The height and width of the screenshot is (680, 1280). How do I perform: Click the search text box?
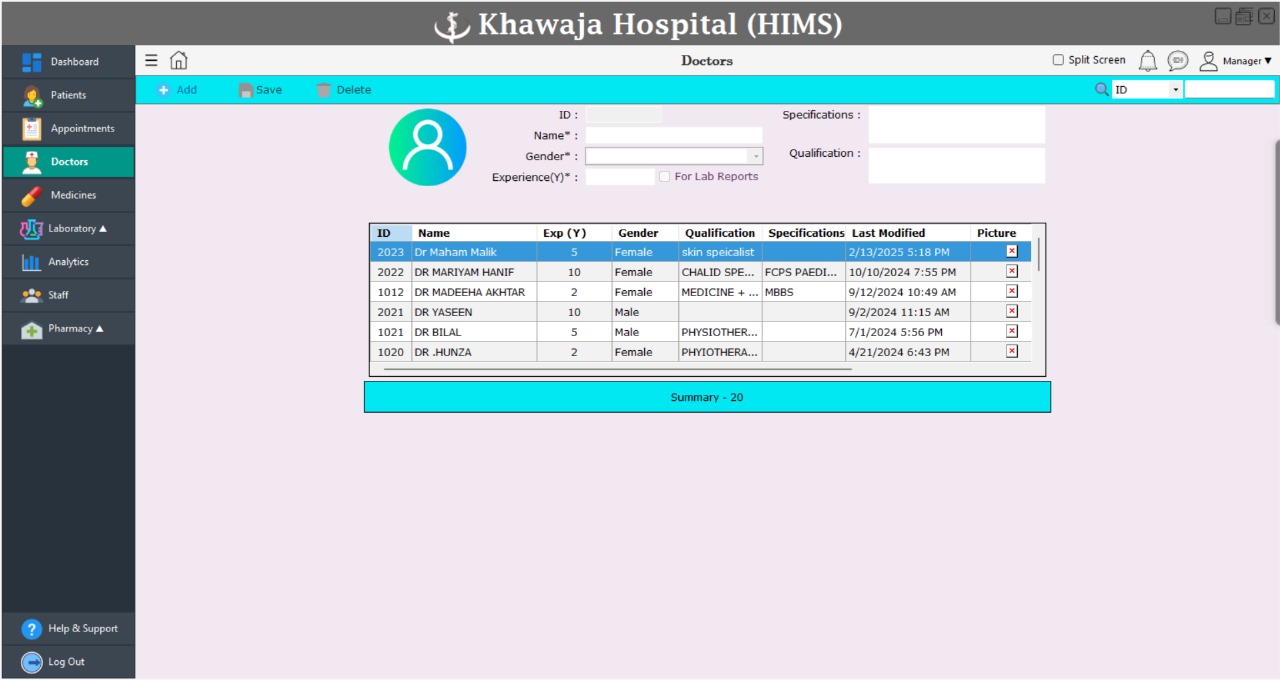(1230, 89)
